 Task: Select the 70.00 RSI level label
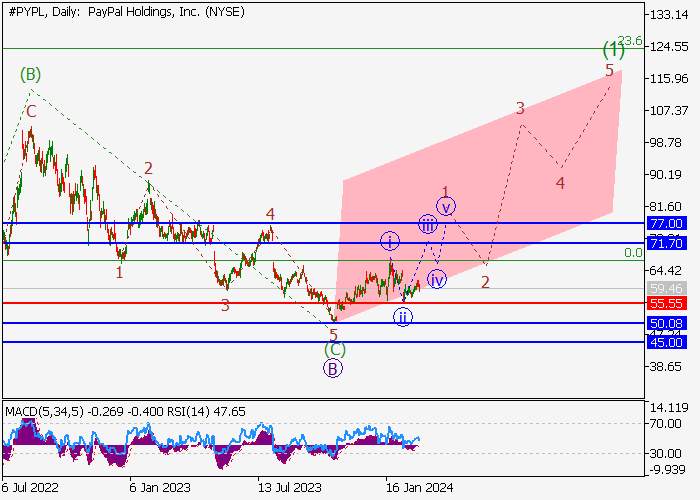click(665, 423)
